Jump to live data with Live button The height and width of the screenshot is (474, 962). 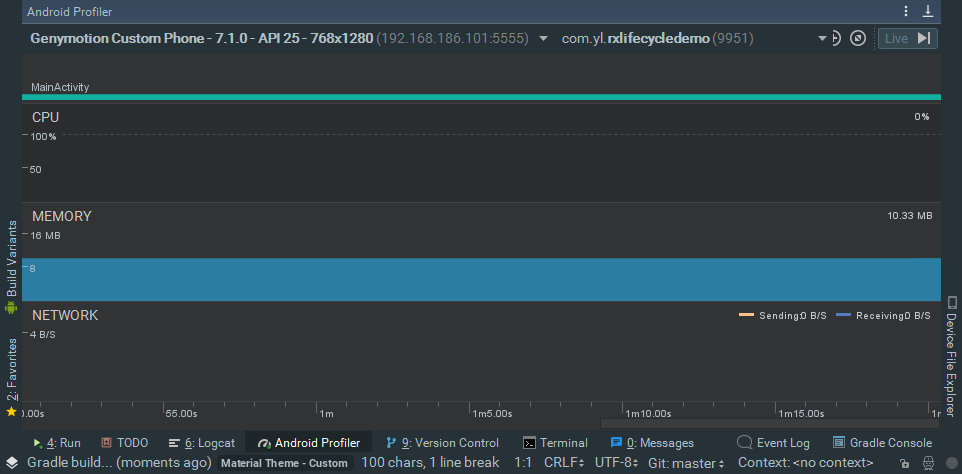click(907, 39)
